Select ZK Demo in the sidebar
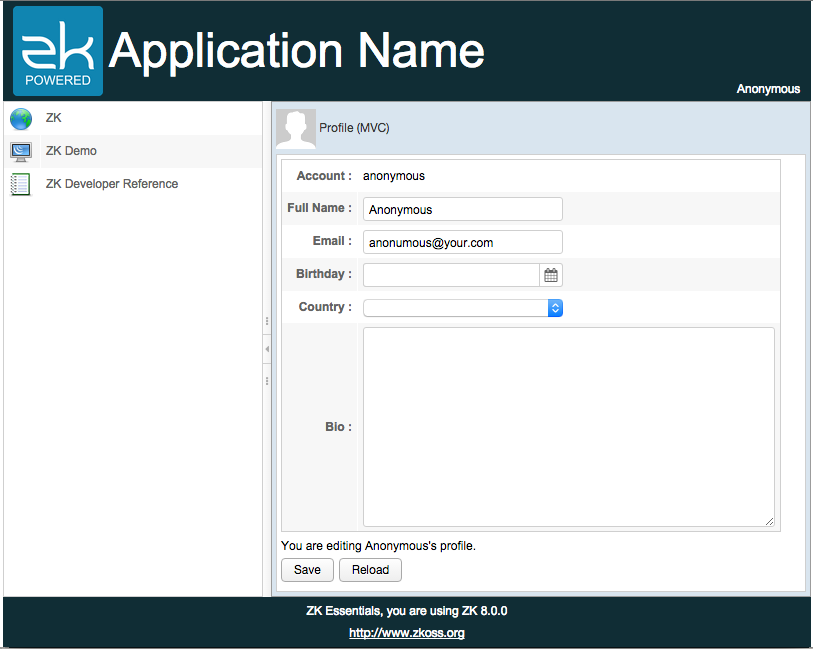 click(71, 151)
